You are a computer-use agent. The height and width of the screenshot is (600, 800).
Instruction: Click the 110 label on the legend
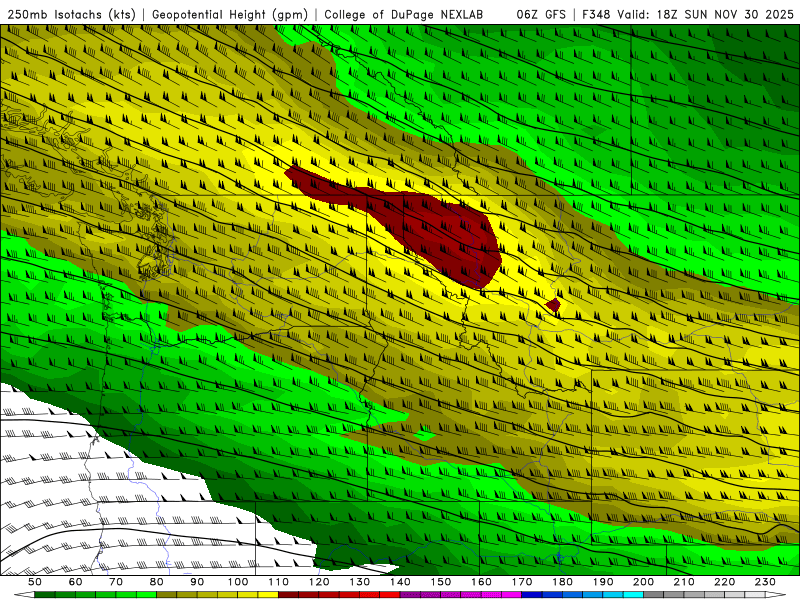point(279,582)
